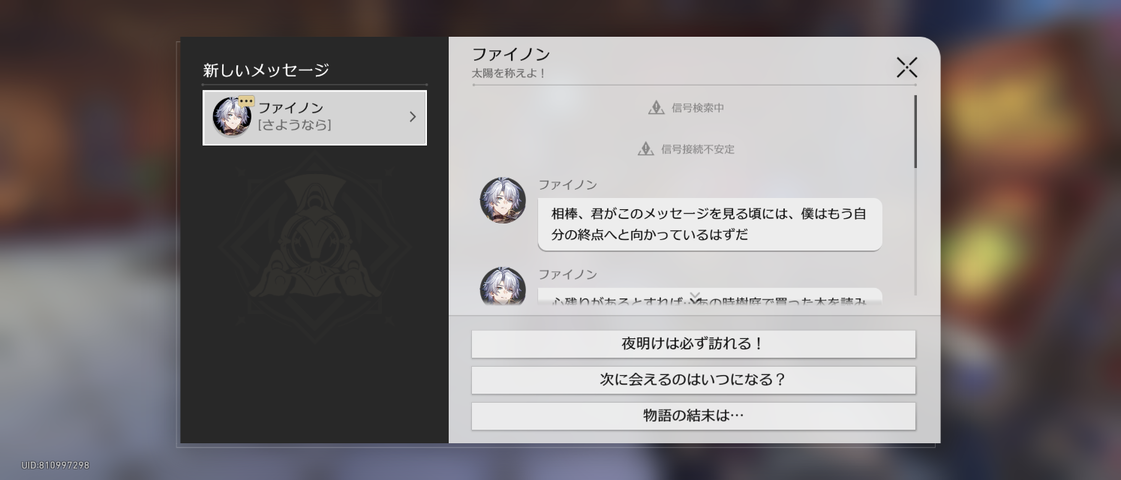The height and width of the screenshot is (480, 1121).
Task: Click ファイノン name in chat header
Action: pyautogui.click(x=510, y=54)
